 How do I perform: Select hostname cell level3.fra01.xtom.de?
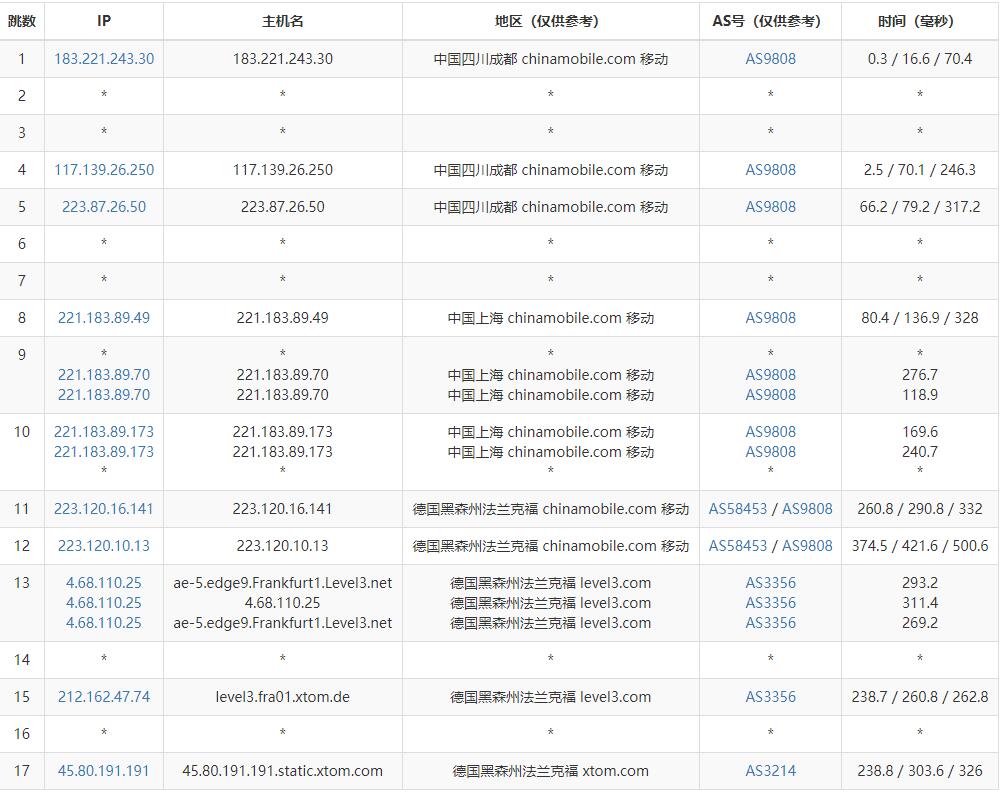[283, 697]
